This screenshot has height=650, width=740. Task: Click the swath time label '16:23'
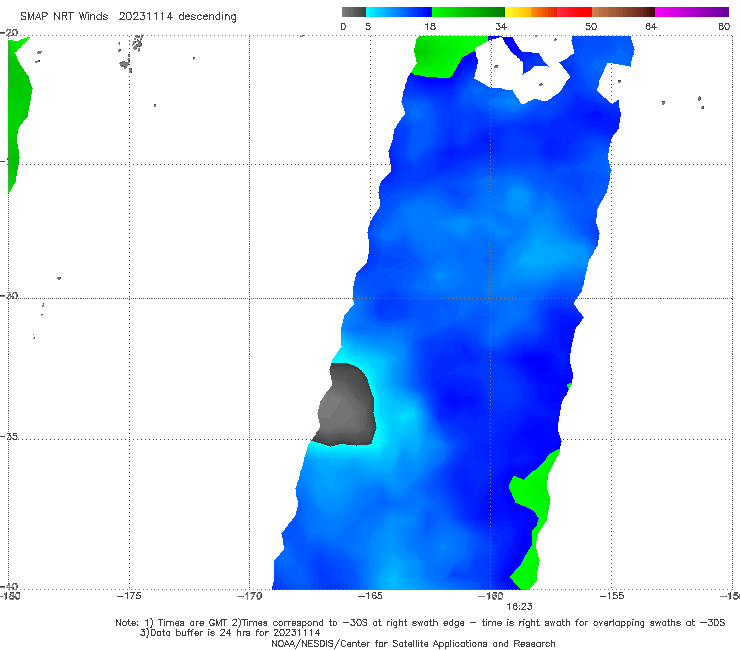519,607
